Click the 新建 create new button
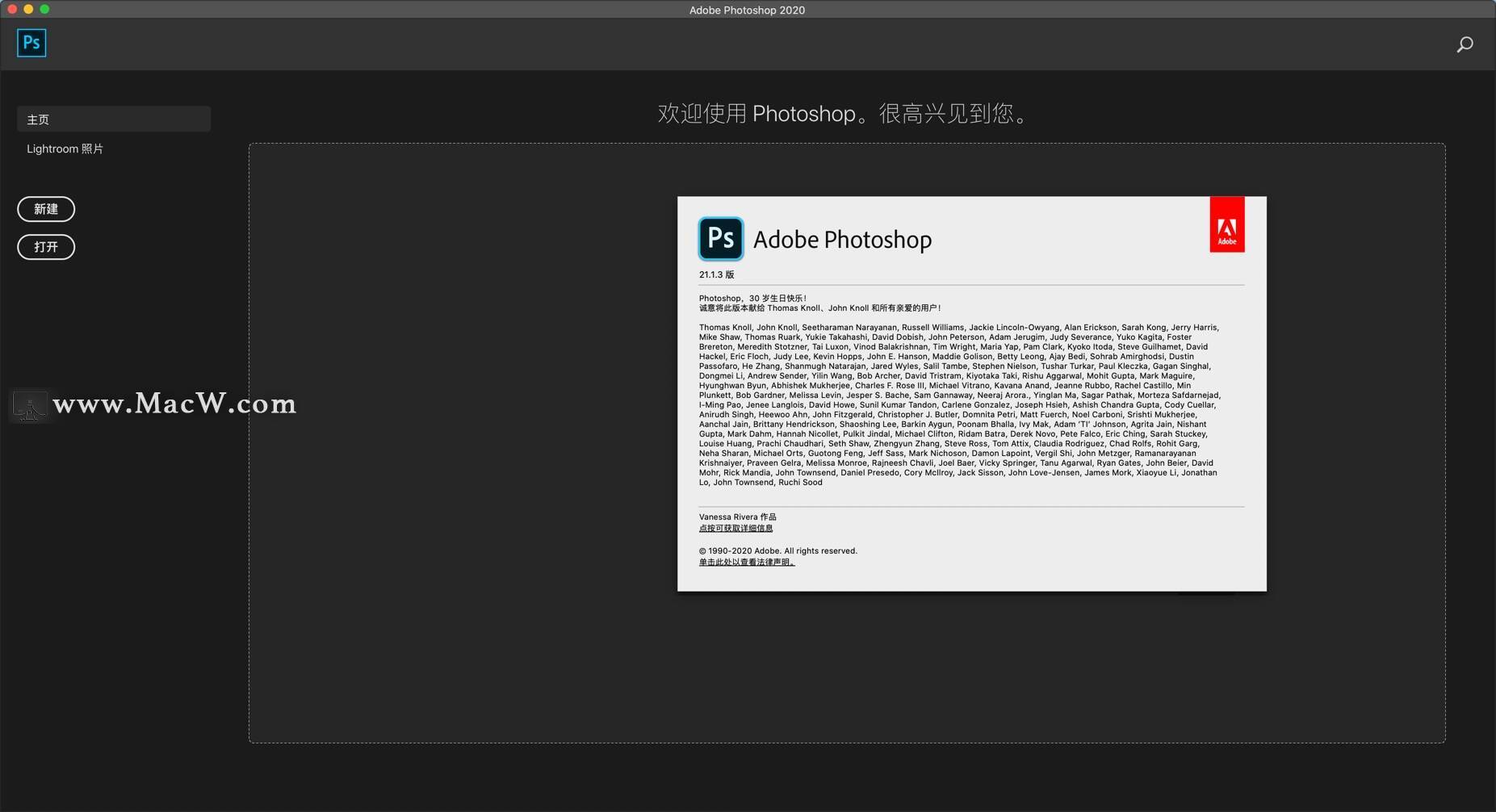This screenshot has width=1496, height=812. pos(46,209)
